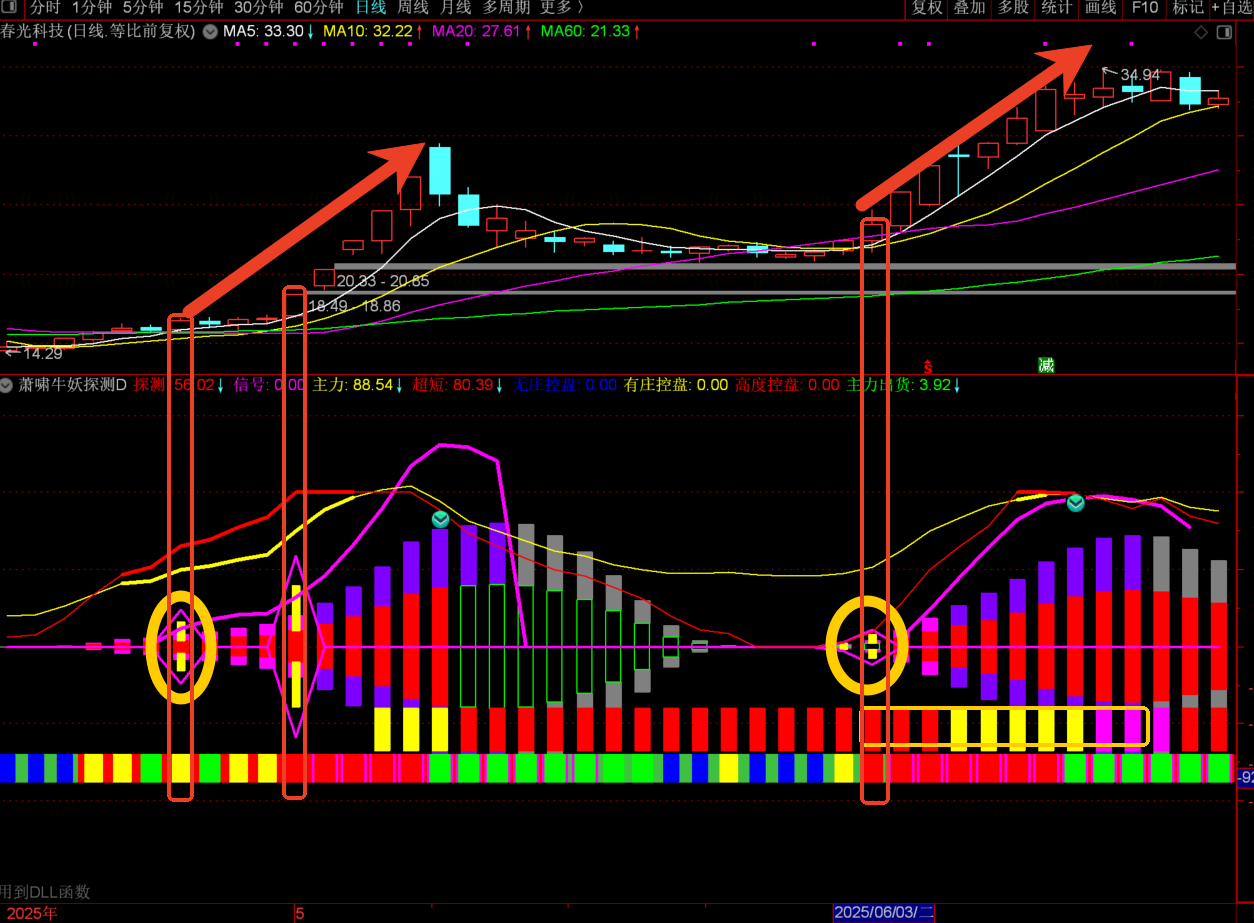
Task: Switch to the 周线 period tab
Action: point(413,8)
